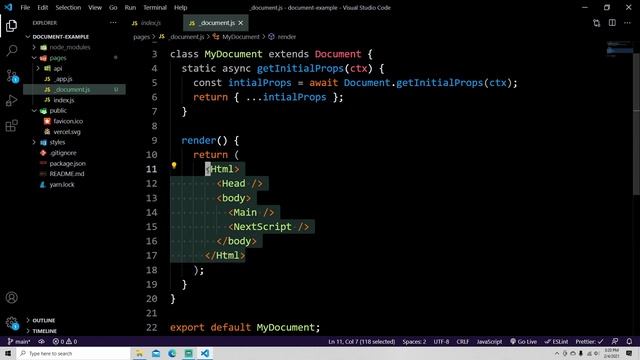Click the pages breadcrumb

point(141,37)
